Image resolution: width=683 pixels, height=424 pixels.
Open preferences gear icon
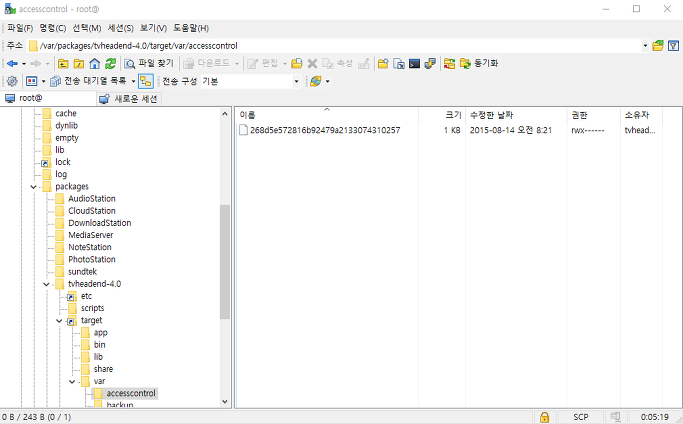(x=12, y=81)
